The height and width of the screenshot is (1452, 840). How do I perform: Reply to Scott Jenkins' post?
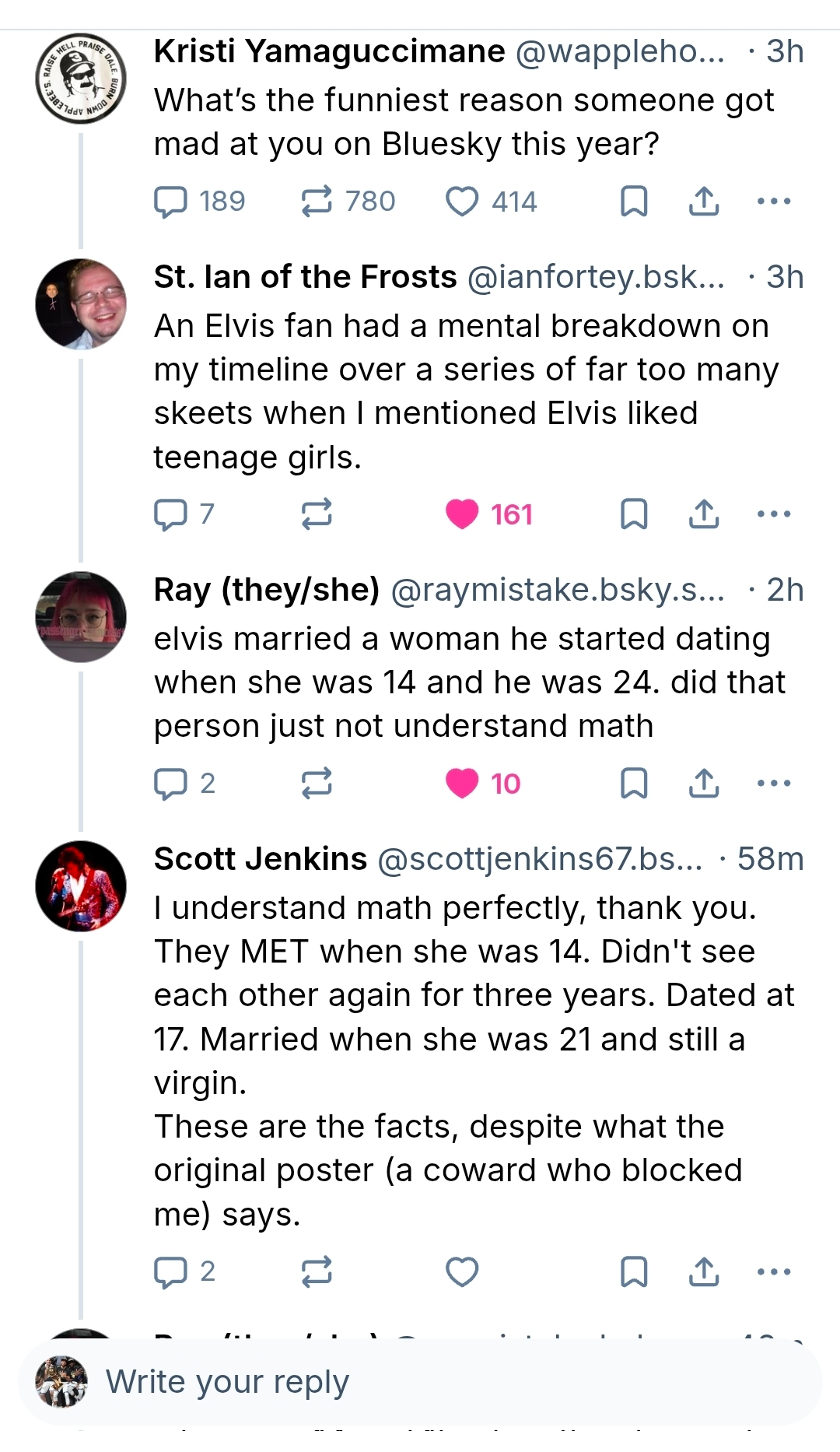pos(170,1271)
